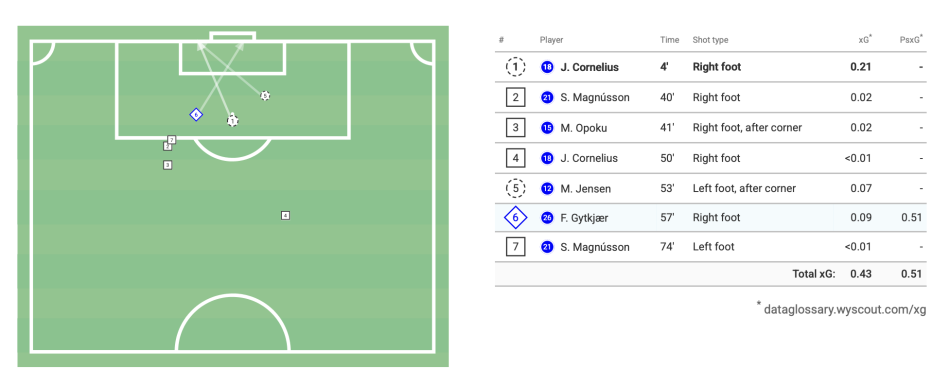
Task: Click jersey badge 12 beside M. Jensen
Action: [x=547, y=188]
